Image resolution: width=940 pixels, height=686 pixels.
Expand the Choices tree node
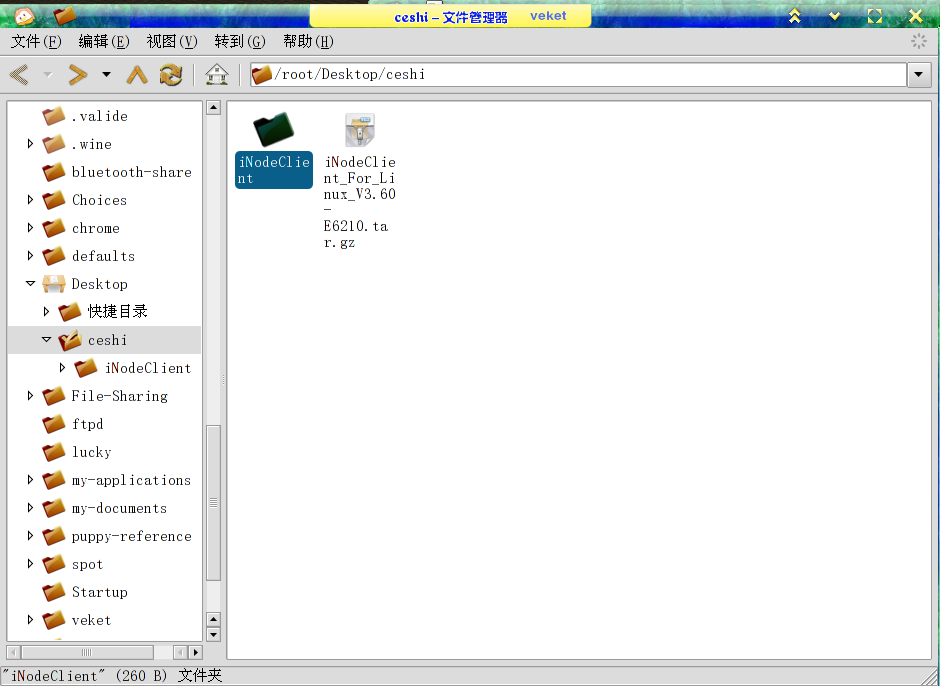click(30, 200)
